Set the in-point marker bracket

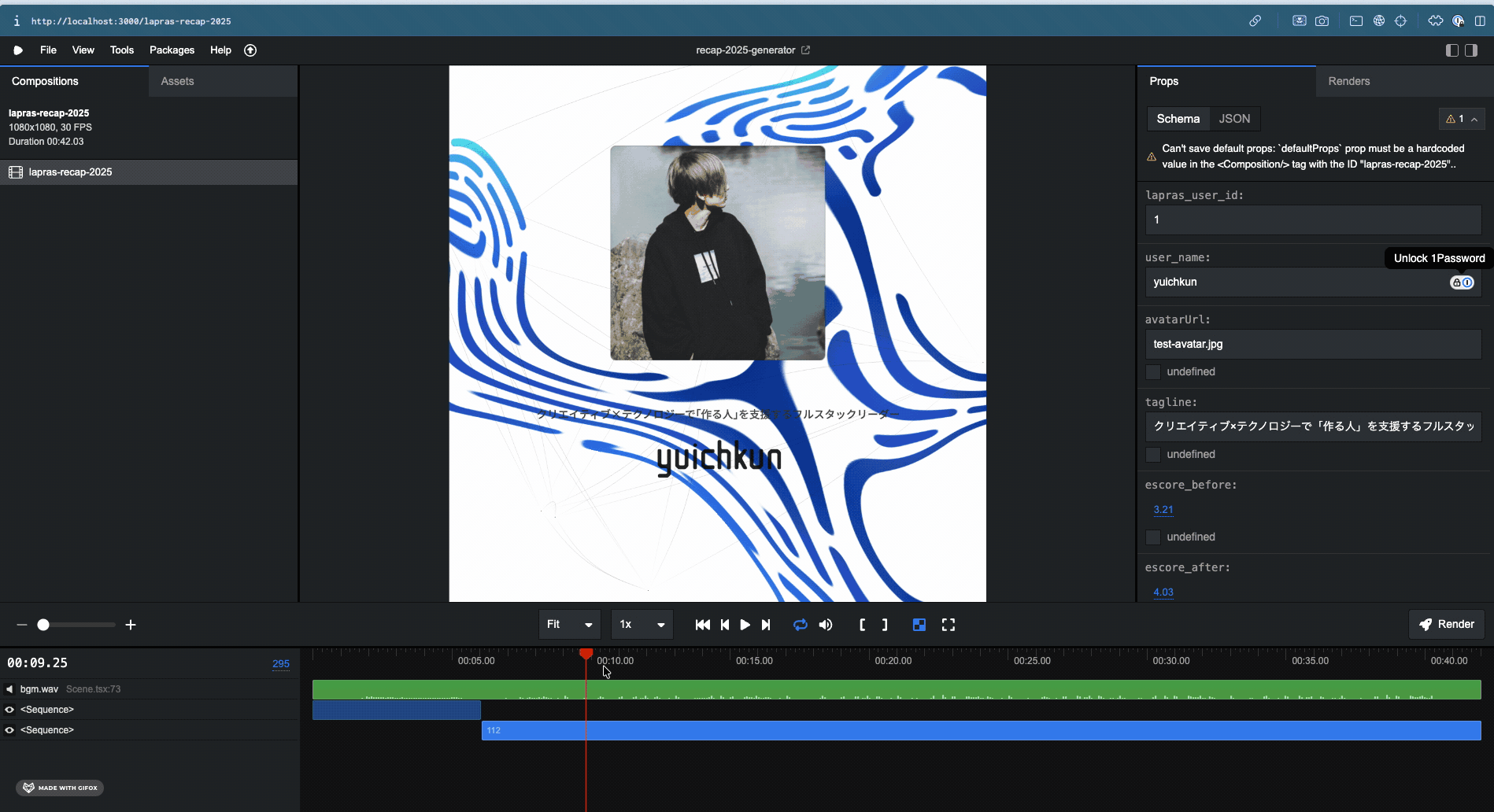point(862,625)
